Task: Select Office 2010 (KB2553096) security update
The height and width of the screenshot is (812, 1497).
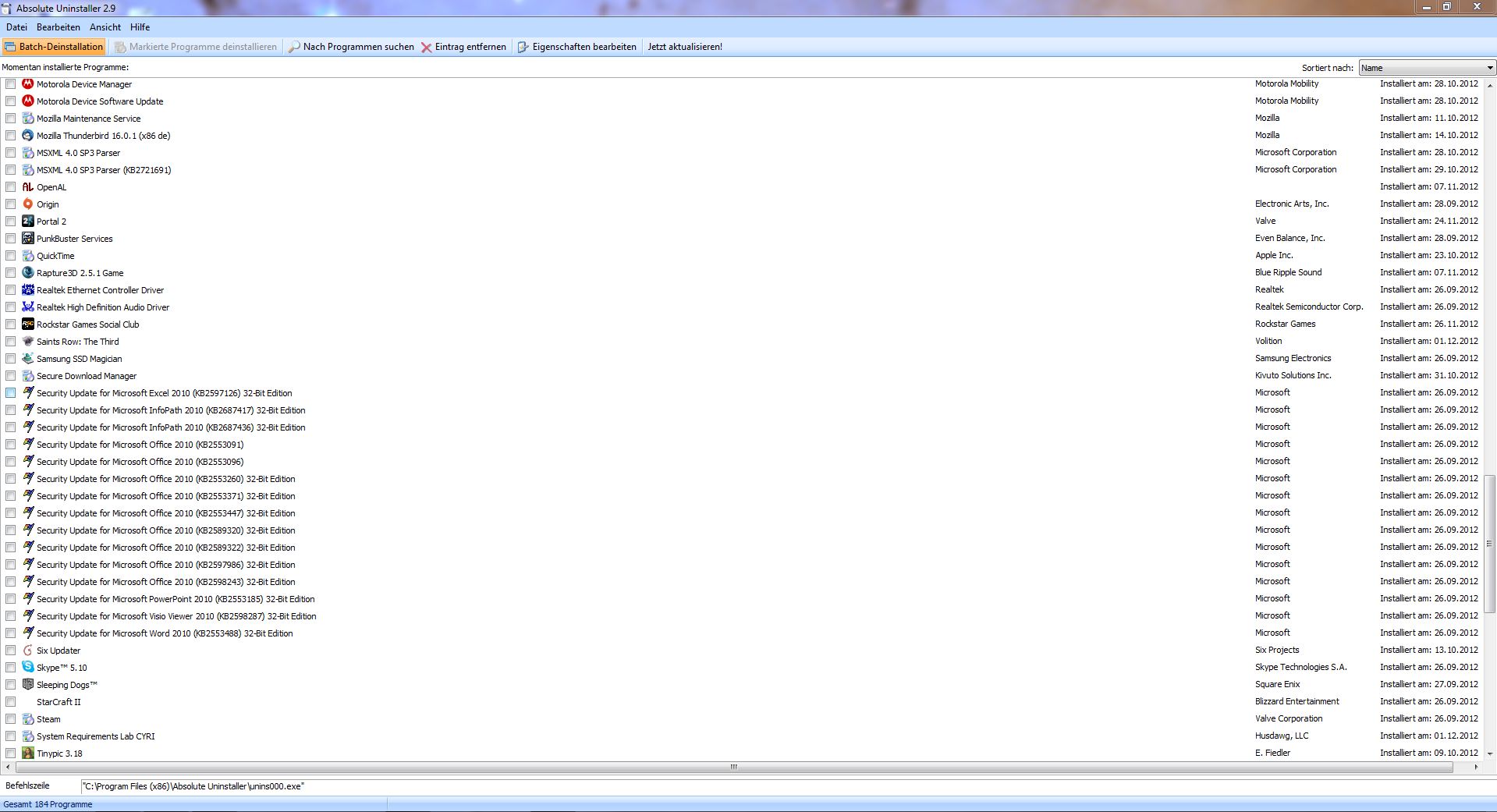Action: pos(140,462)
